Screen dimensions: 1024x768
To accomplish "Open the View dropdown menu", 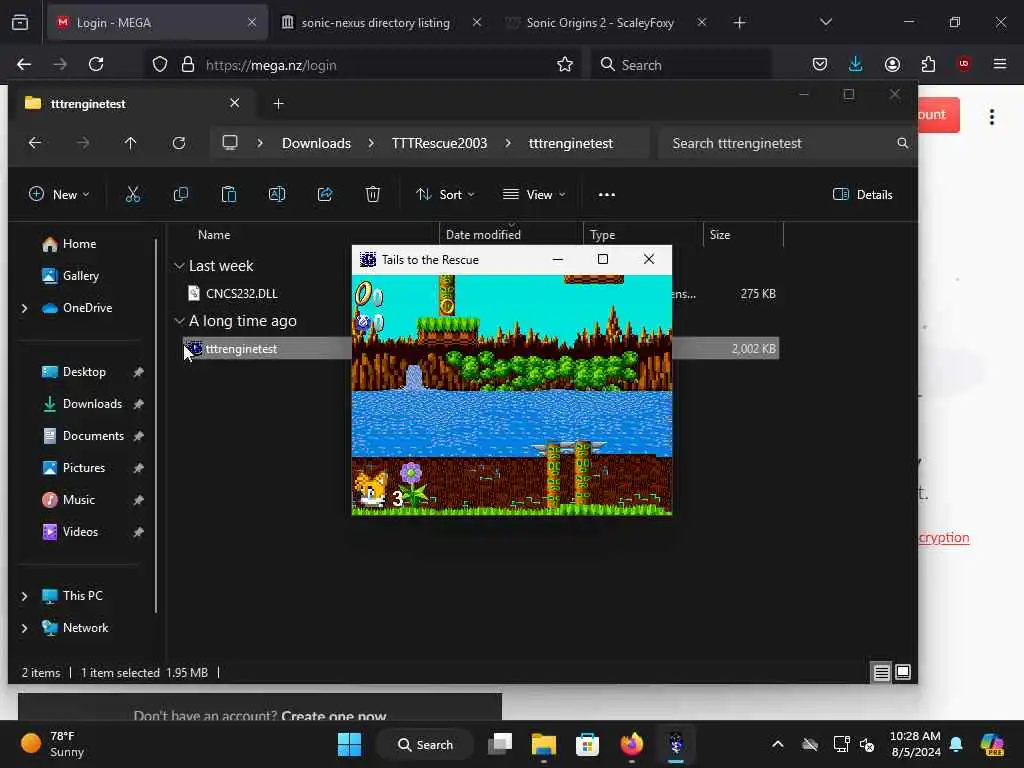I will tap(534, 195).
